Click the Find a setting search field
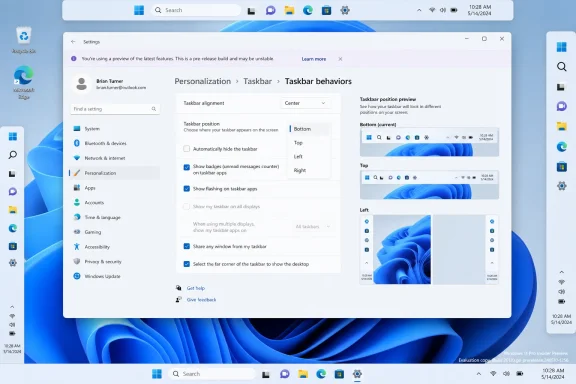The width and height of the screenshot is (576, 384). tap(115, 109)
